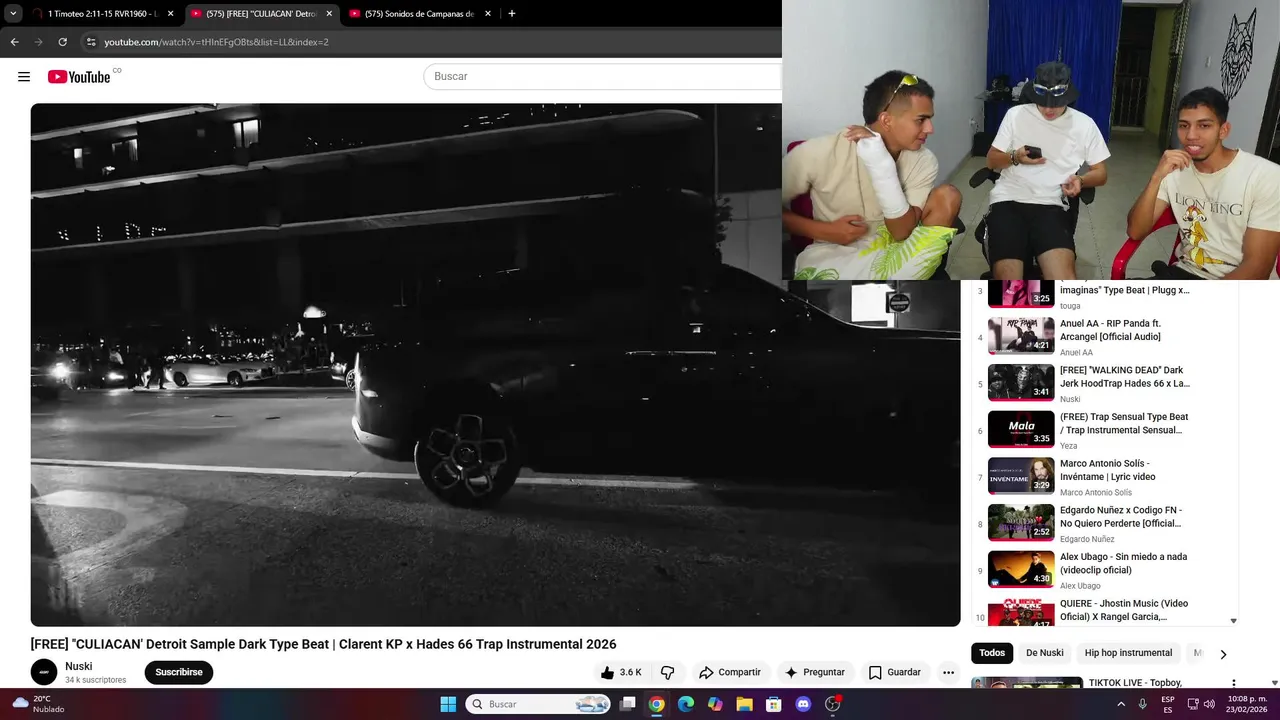Image resolution: width=1280 pixels, height=720 pixels.
Task: Play WALKING DEAD Dark Jerk thumbnail
Action: coord(1021,383)
